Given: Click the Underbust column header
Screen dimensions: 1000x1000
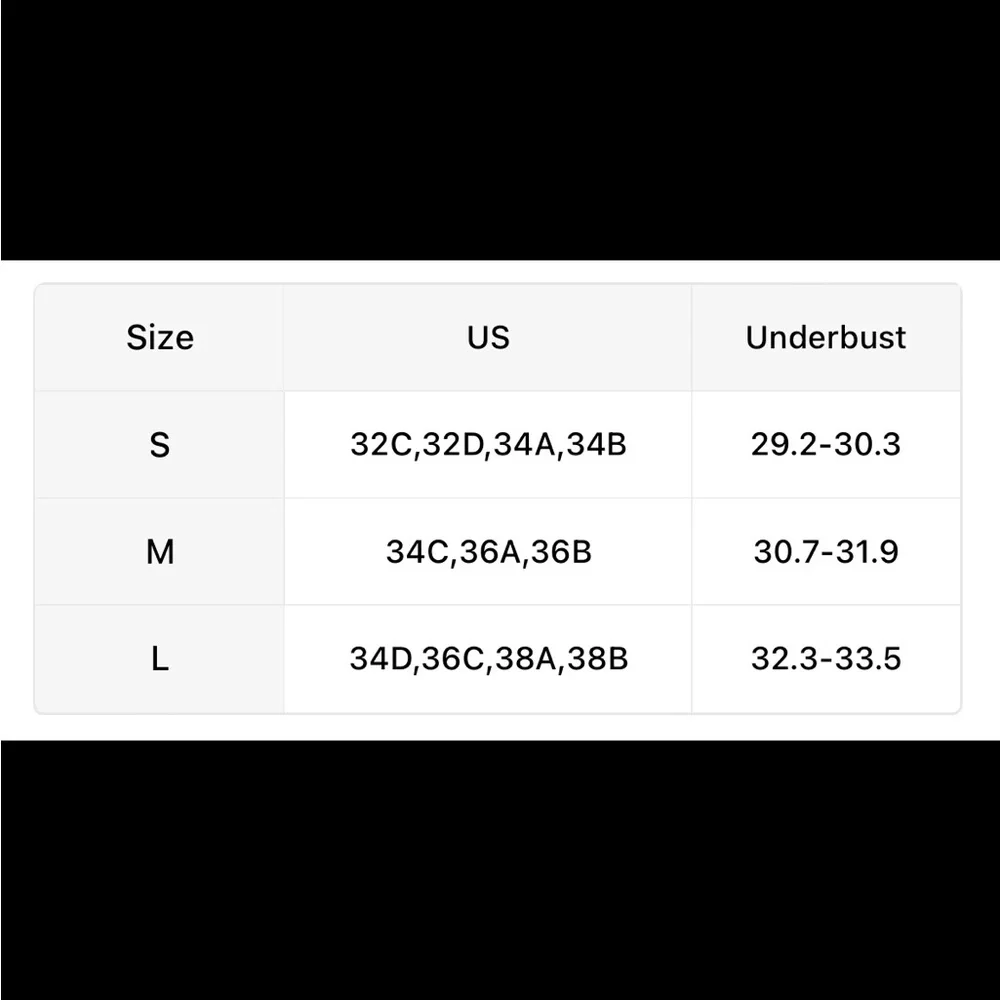Looking at the screenshot, I should (826, 337).
